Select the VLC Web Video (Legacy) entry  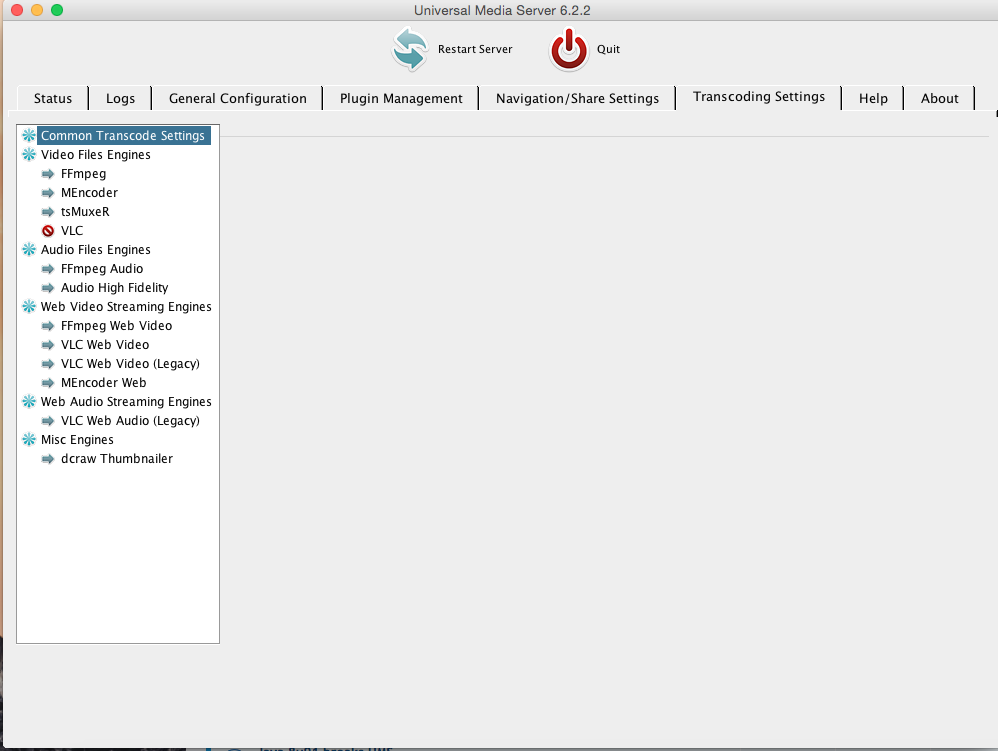click(x=130, y=364)
